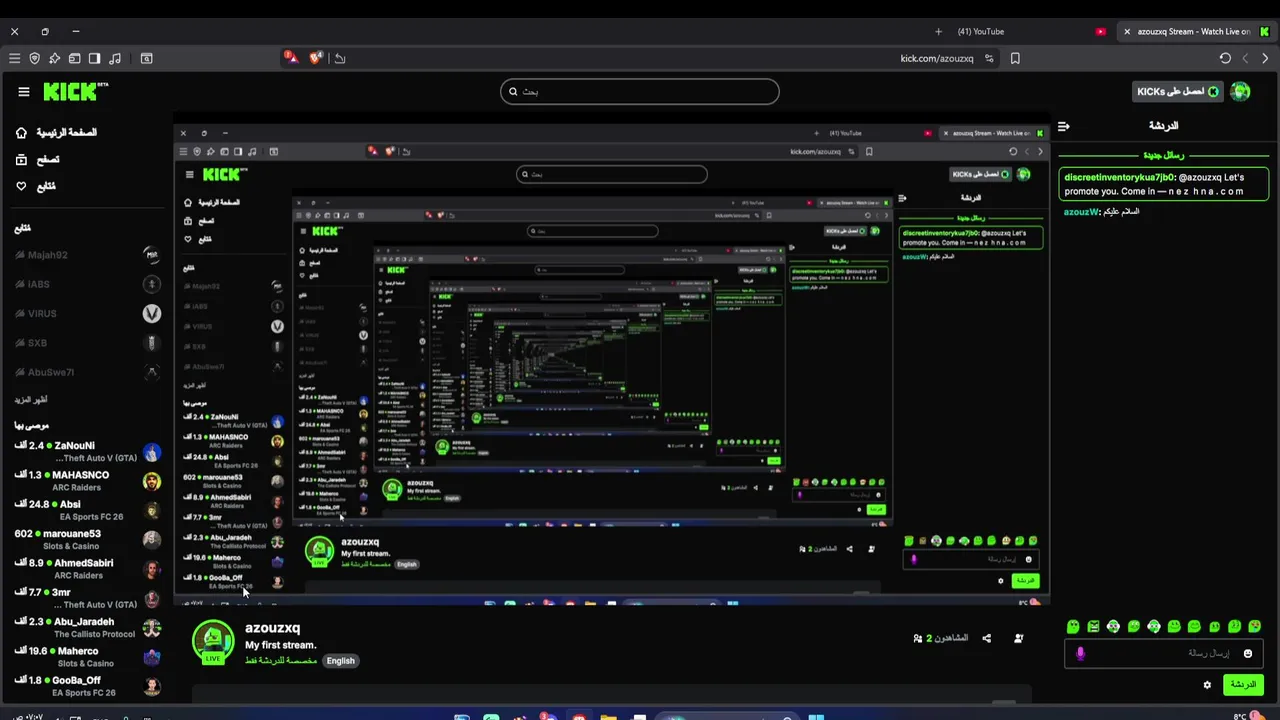Viewport: 1280px width, 720px height.
Task: Collapse the chat panel with arrow icon
Action: click(1064, 126)
